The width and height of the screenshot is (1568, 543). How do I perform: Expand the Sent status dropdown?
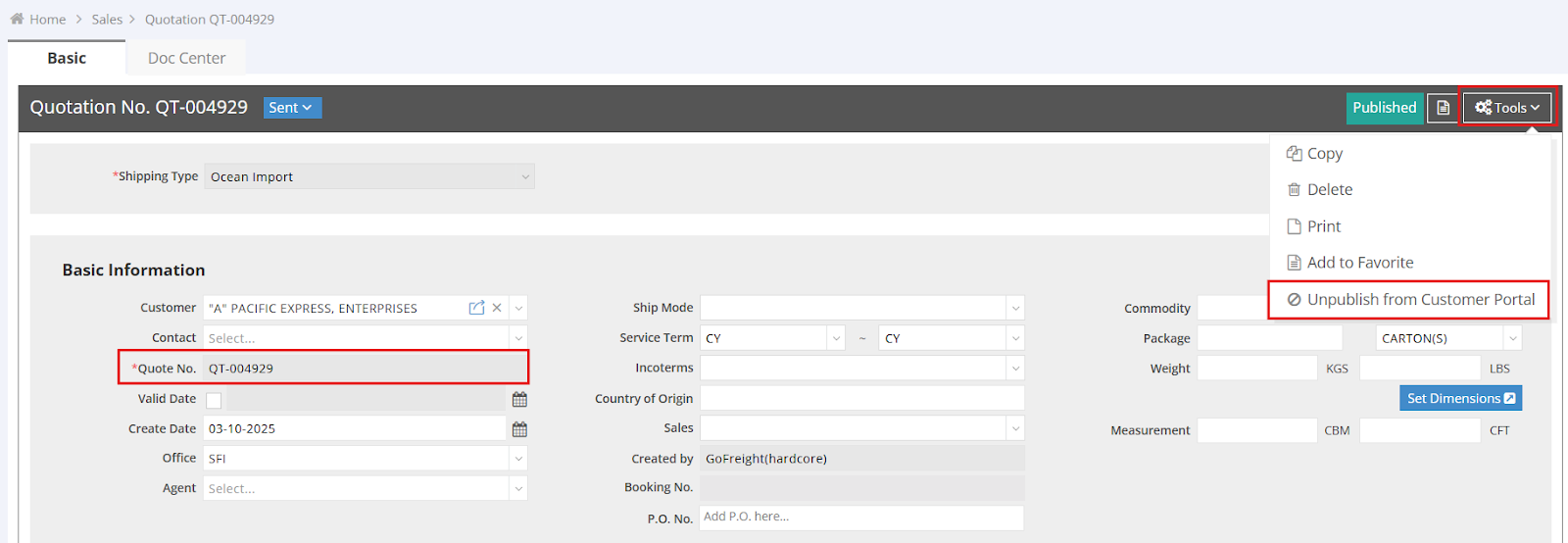pos(292,108)
